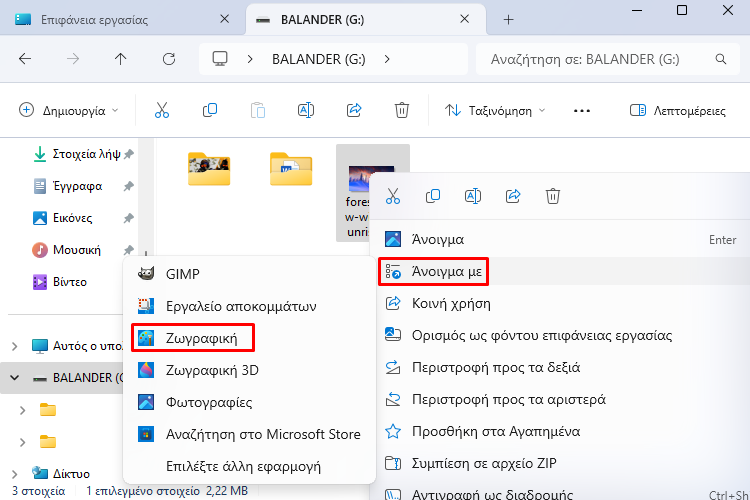
Task: Click the Copy icon in context menu
Action: pyautogui.click(x=433, y=196)
